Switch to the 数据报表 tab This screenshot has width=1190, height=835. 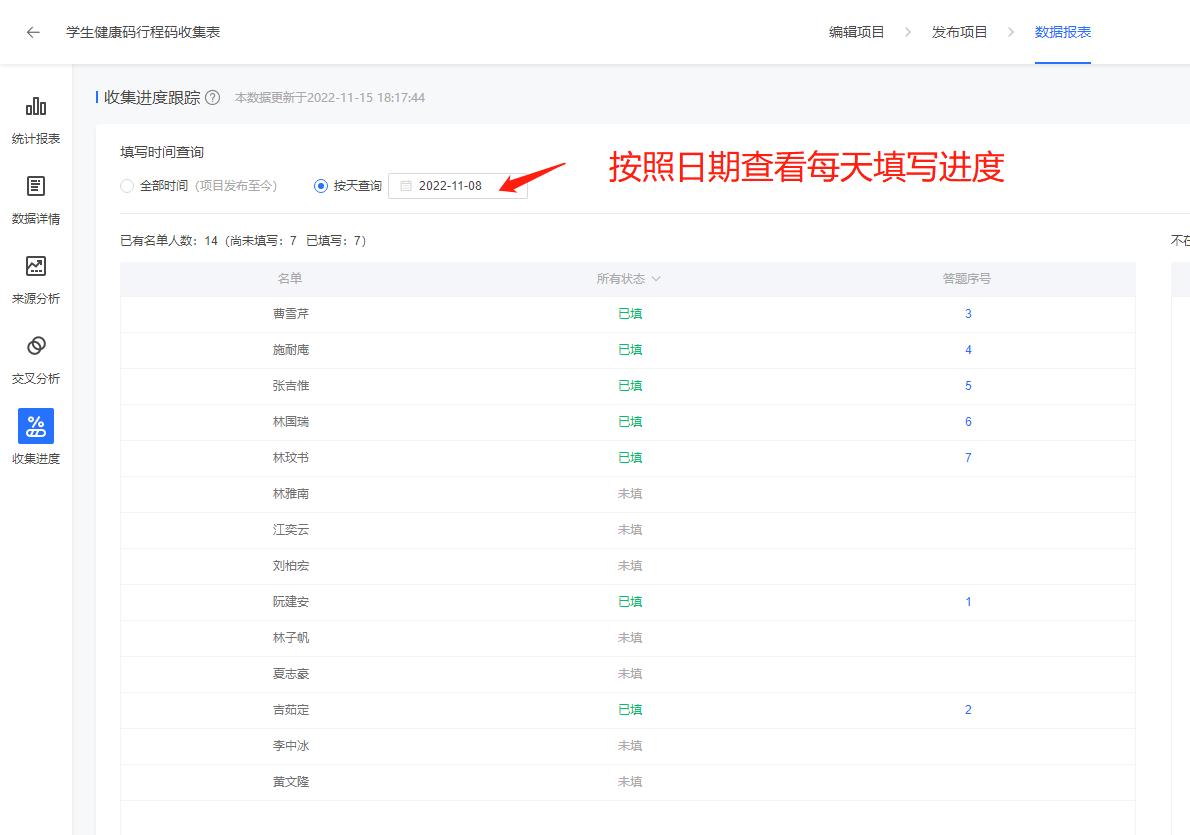(x=1062, y=31)
